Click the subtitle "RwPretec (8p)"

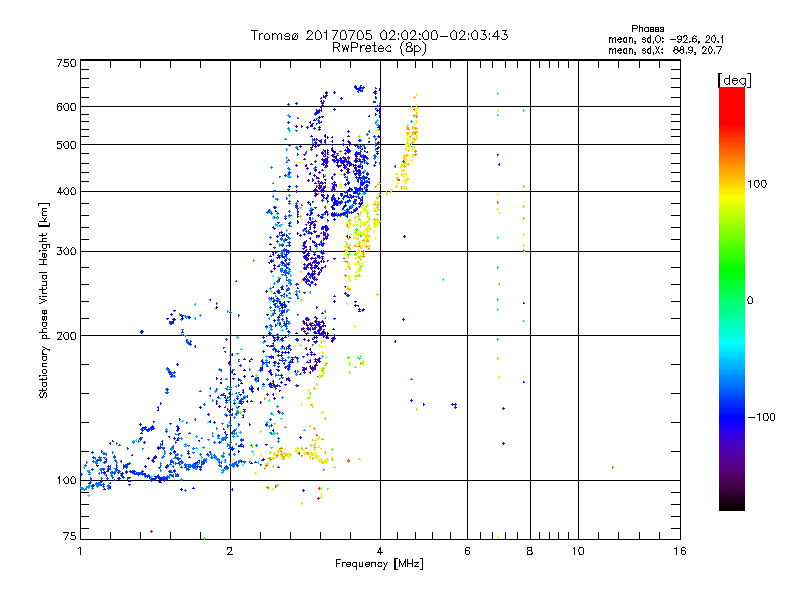tap(379, 48)
